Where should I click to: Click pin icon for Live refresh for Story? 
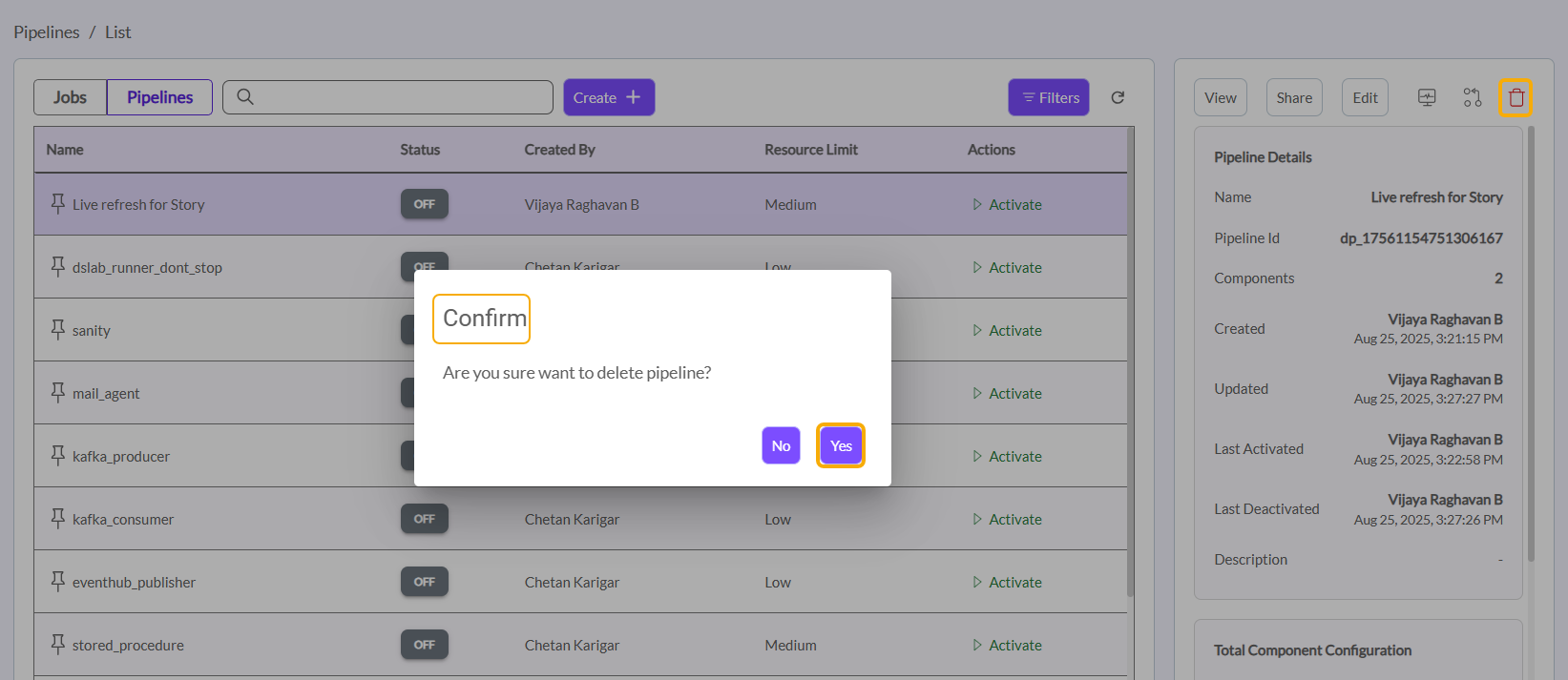58,203
